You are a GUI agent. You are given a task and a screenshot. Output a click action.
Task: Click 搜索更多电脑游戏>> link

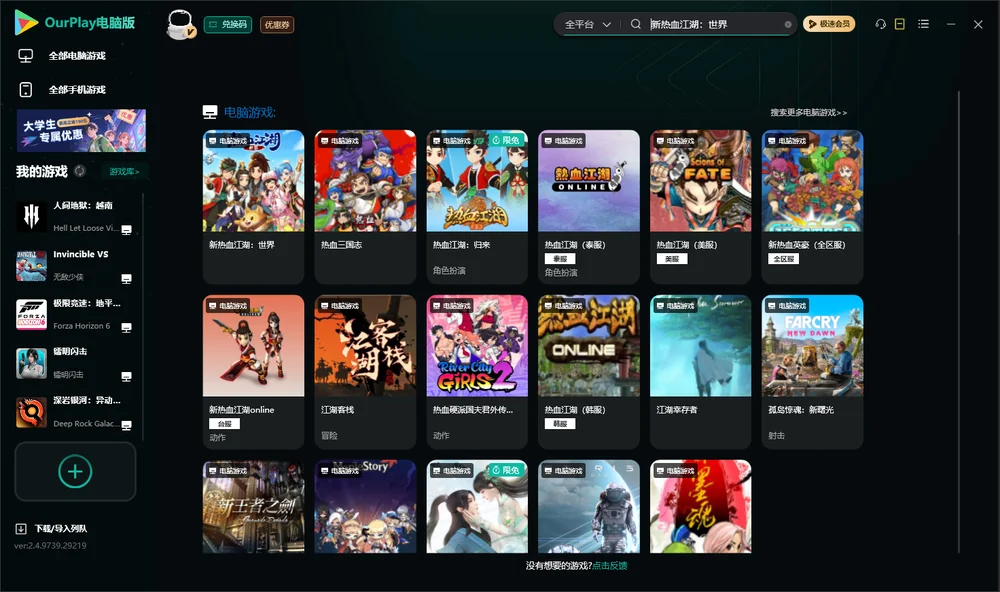point(809,112)
